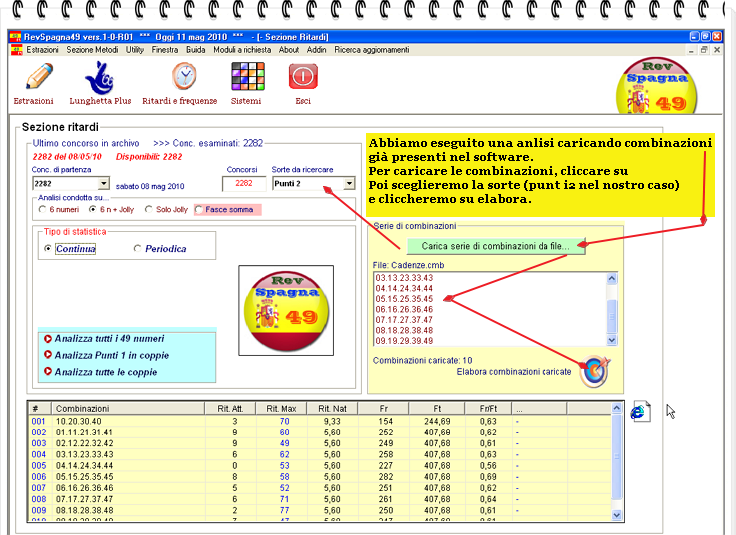Image resolution: width=736 pixels, height=535 pixels.
Task: Open the Estrazioni menu
Action: 42,50
